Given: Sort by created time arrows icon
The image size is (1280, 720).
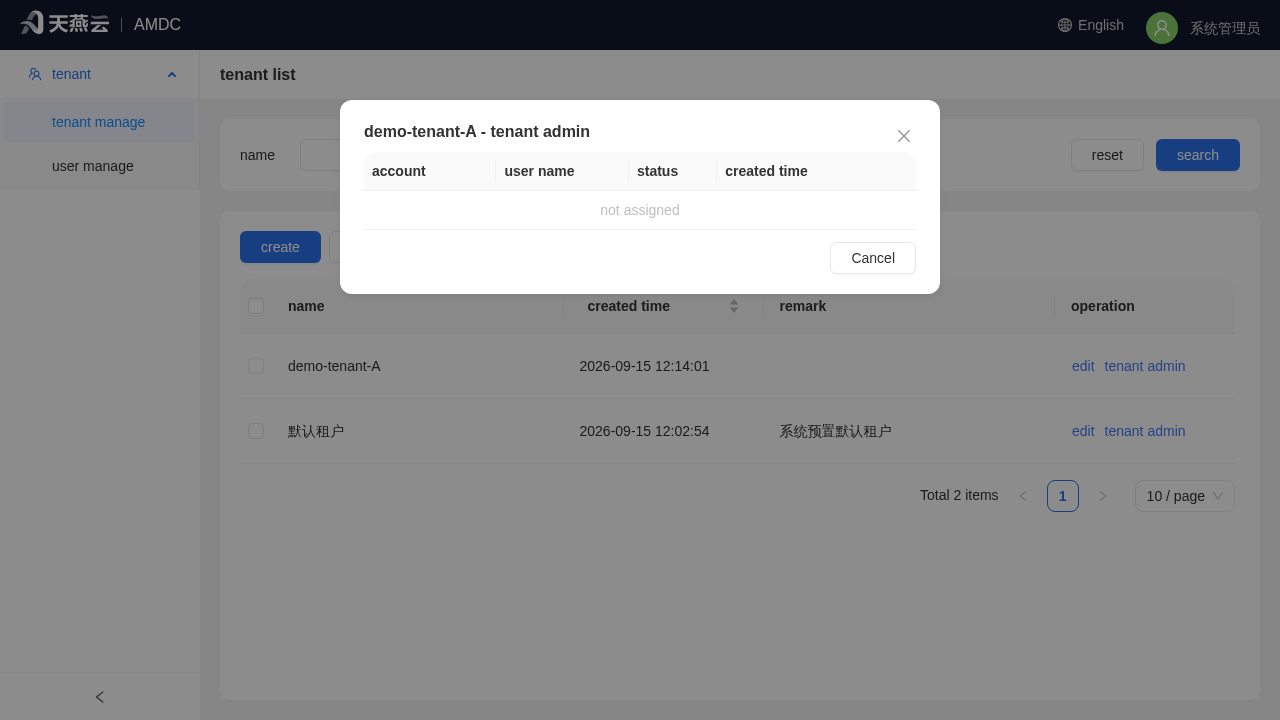Looking at the screenshot, I should coord(734,306).
